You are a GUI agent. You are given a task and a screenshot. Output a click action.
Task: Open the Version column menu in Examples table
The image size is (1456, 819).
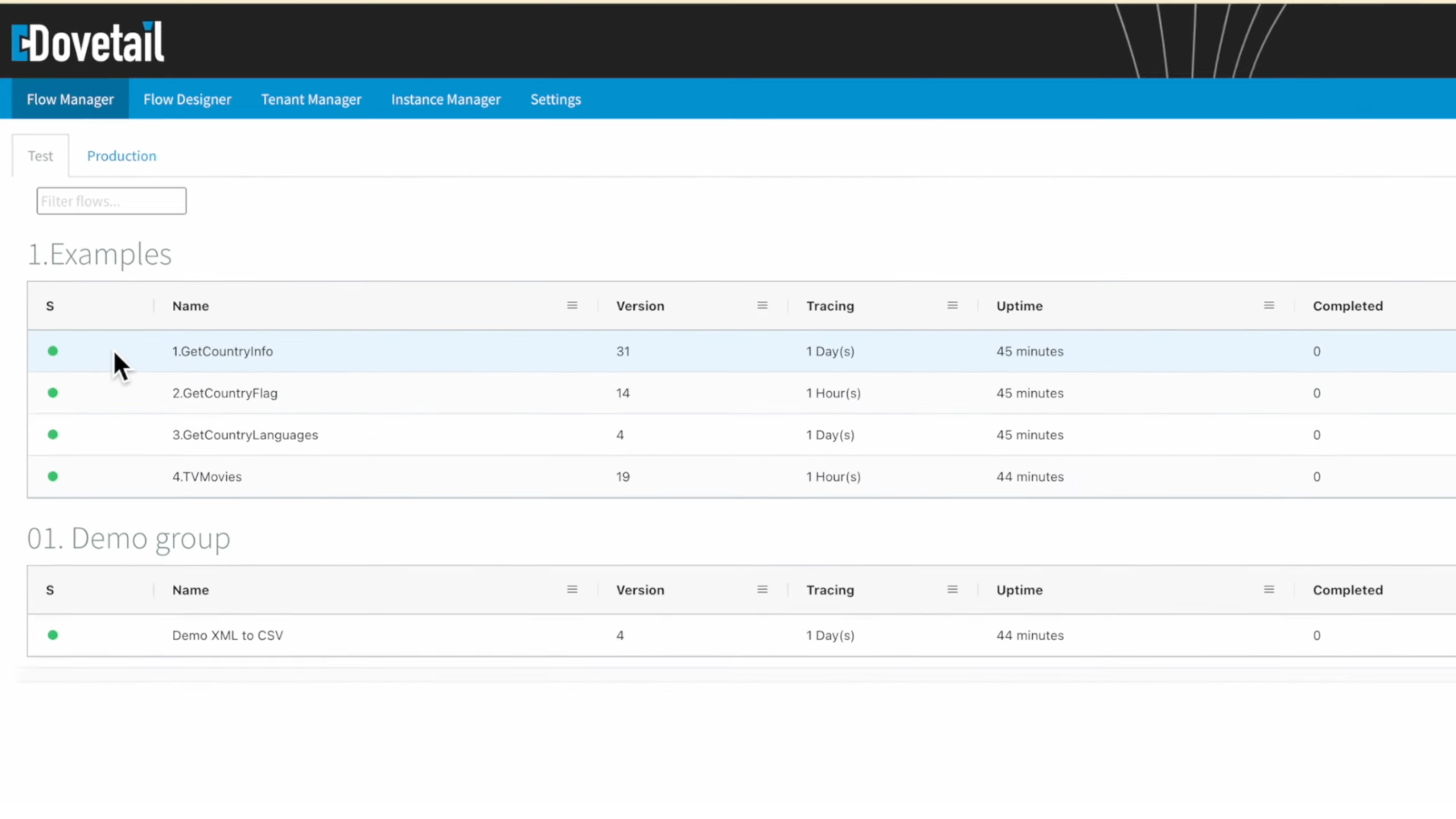click(x=763, y=306)
